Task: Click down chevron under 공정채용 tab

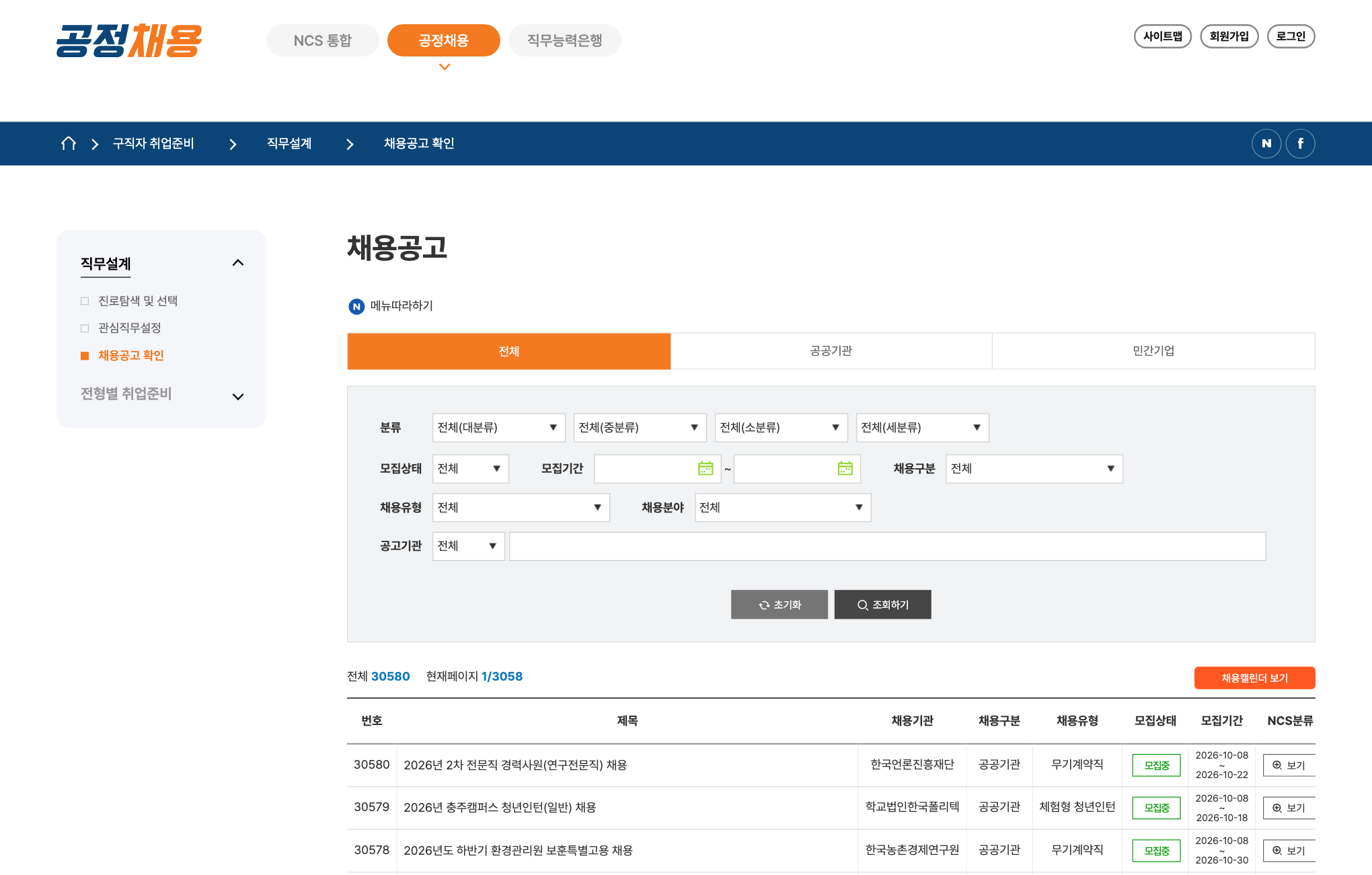Action: 444,67
